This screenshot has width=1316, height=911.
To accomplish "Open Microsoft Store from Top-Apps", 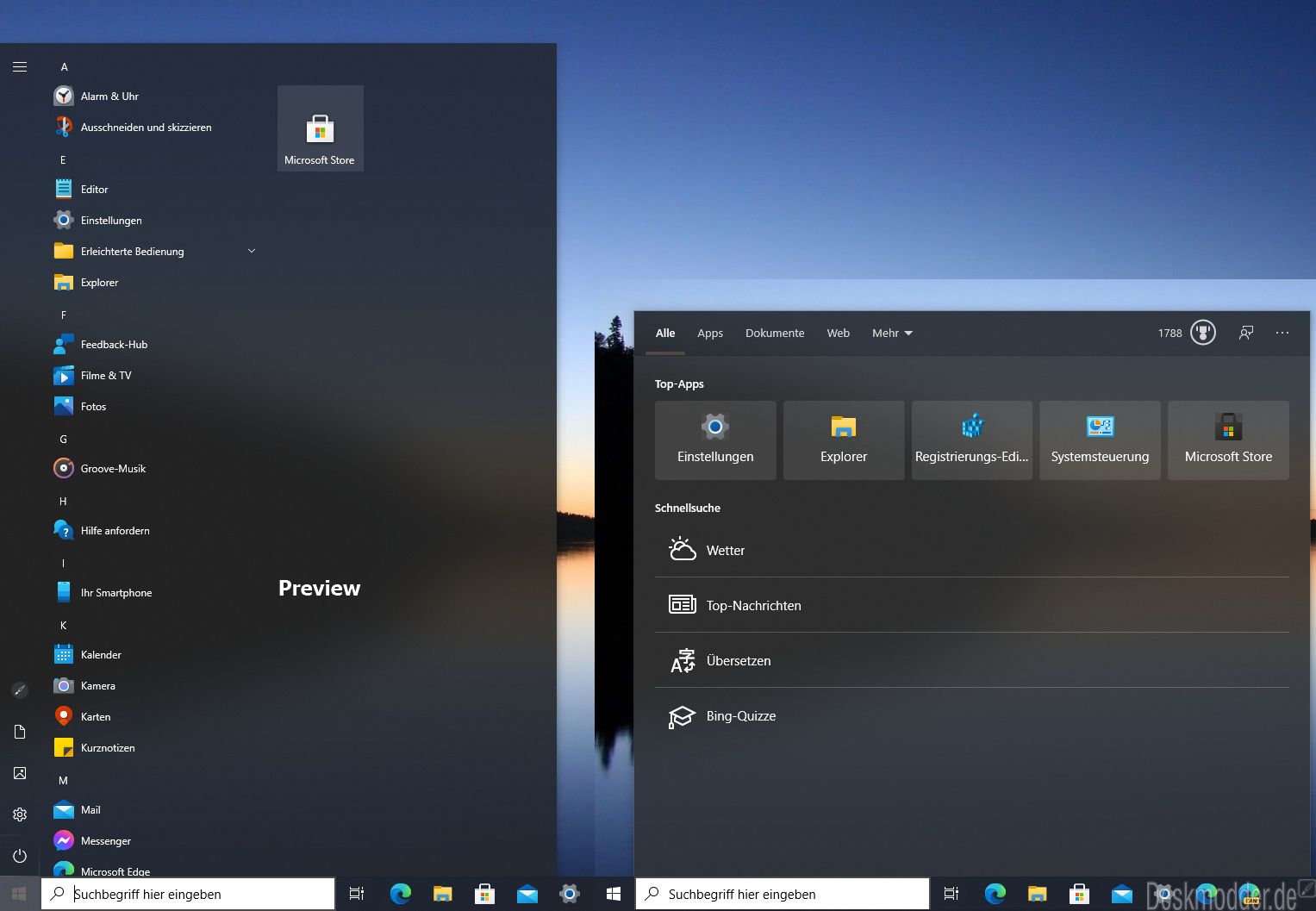I will click(x=1228, y=440).
